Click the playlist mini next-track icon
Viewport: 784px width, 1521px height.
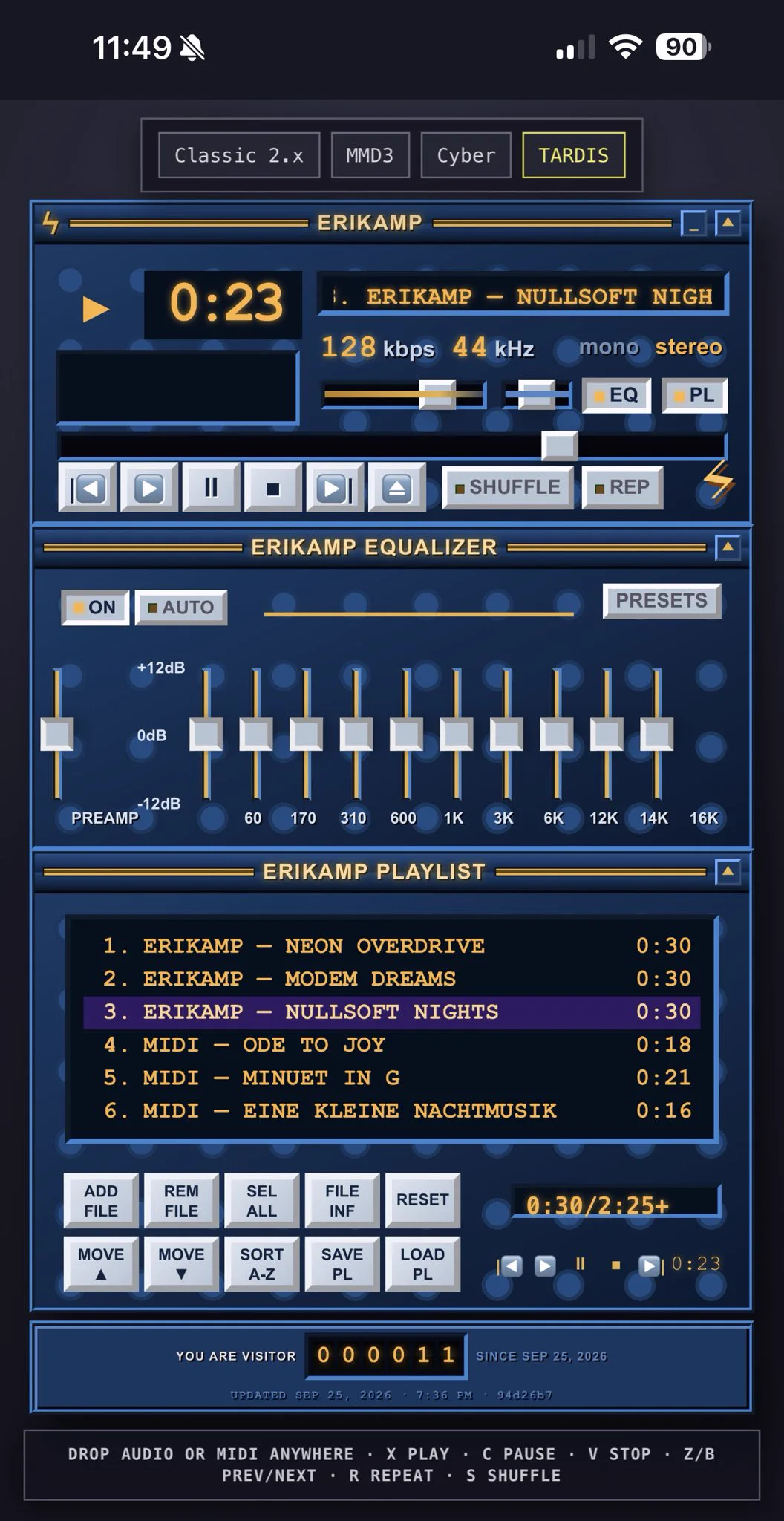point(650,1265)
